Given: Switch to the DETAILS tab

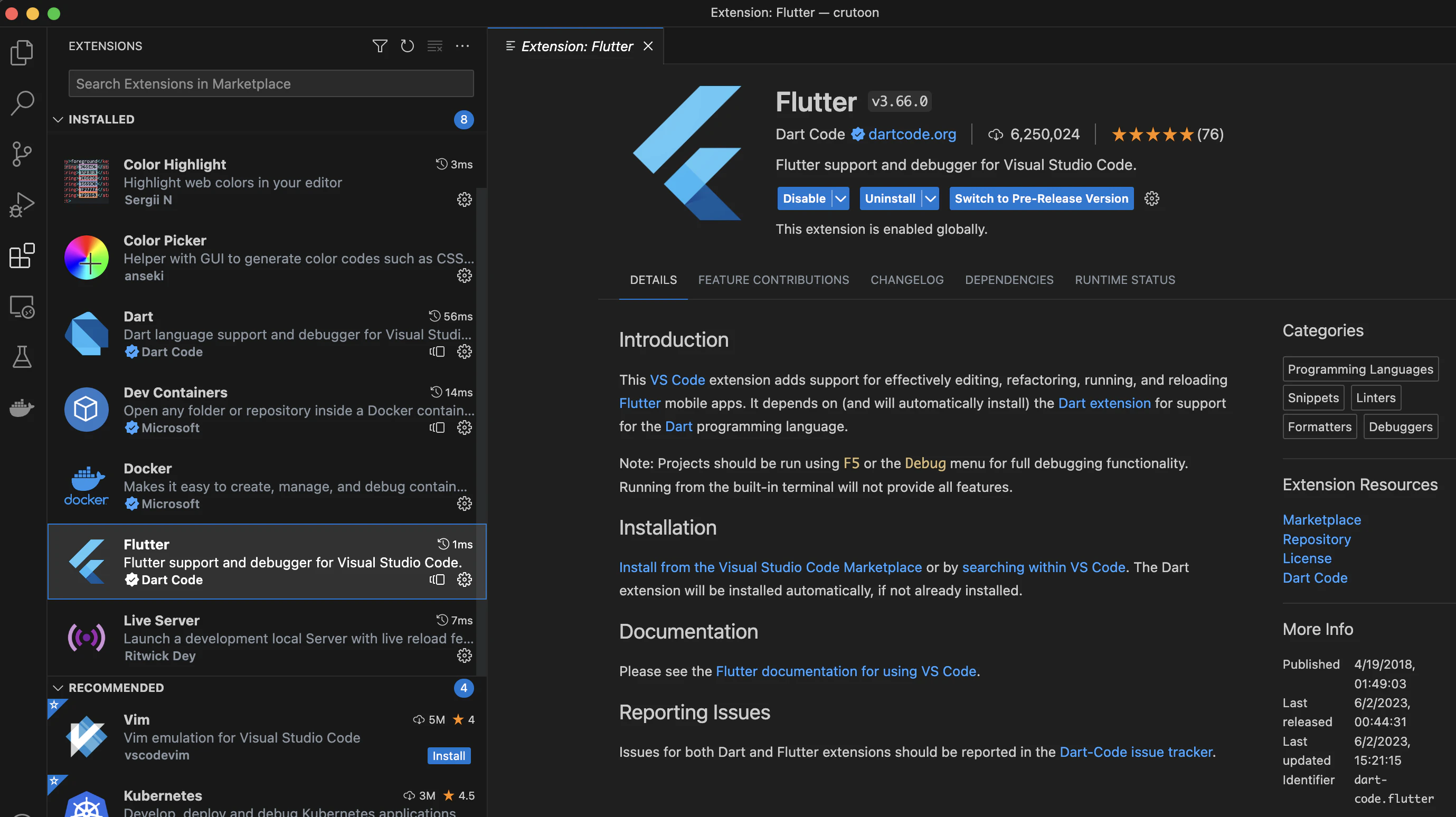Looking at the screenshot, I should (654, 280).
